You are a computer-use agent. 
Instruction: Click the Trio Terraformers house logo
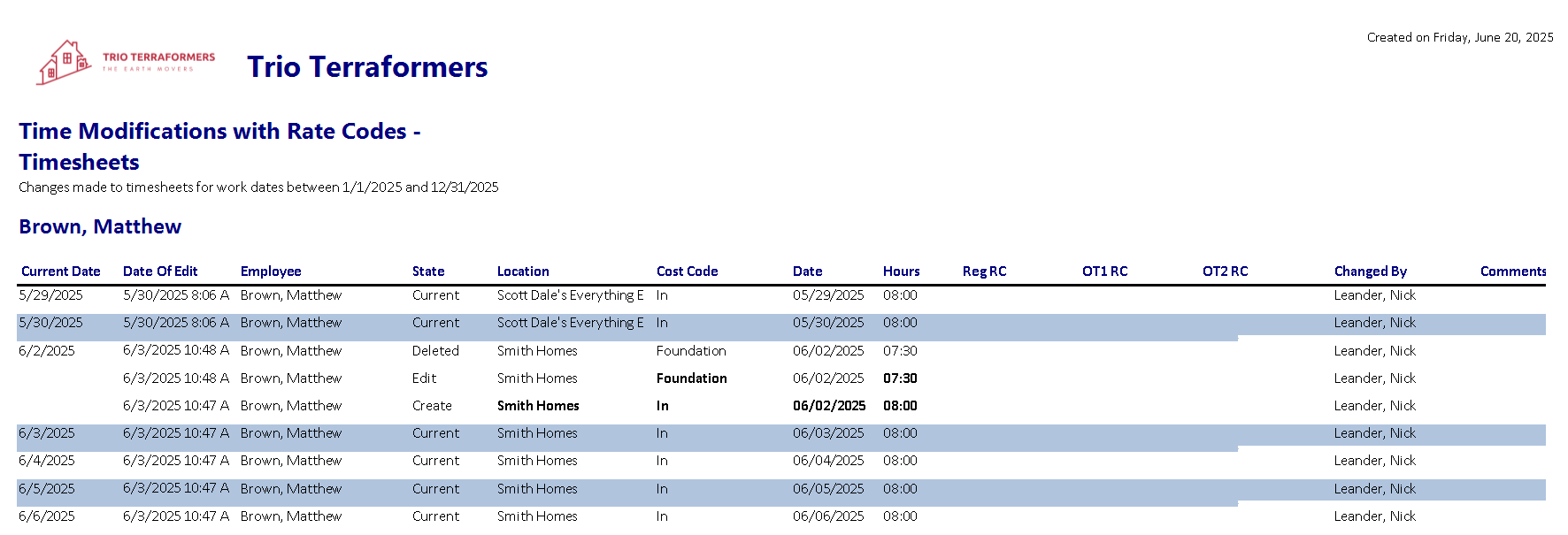64,62
